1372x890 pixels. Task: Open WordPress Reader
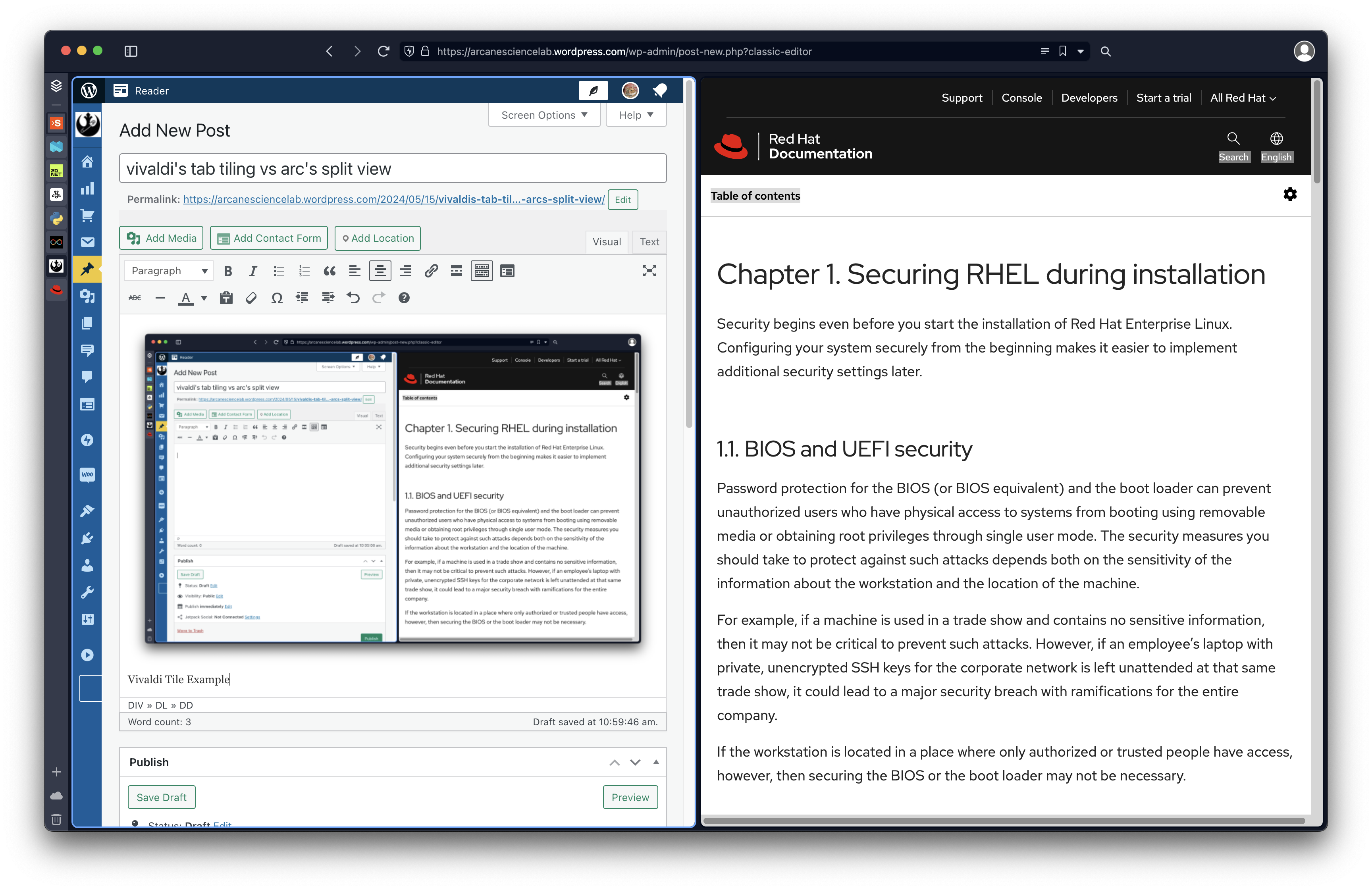tap(141, 91)
